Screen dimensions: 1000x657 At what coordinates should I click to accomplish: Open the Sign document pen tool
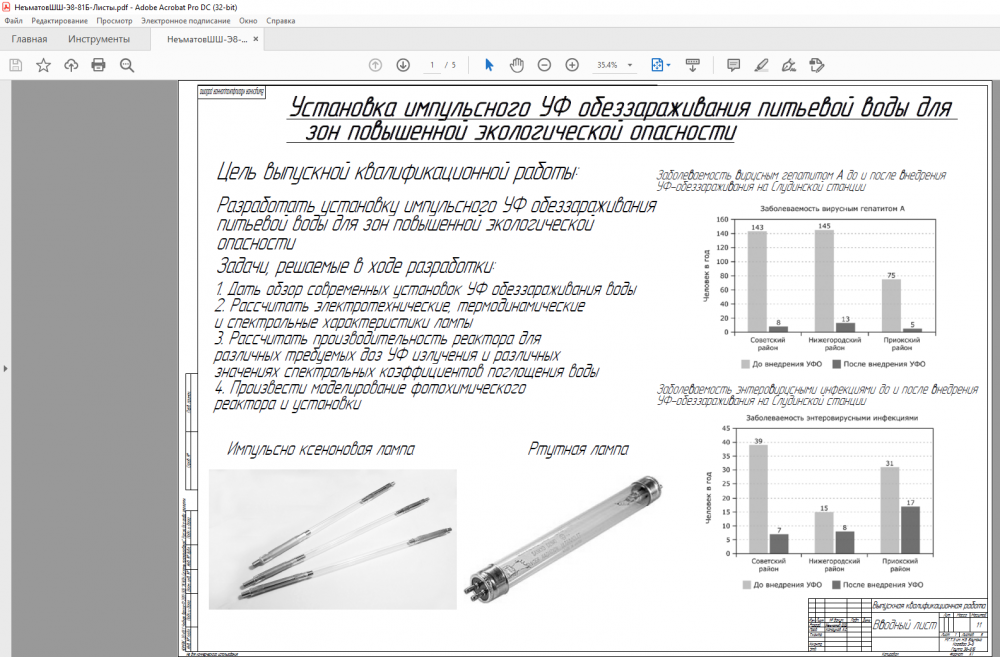pos(789,65)
